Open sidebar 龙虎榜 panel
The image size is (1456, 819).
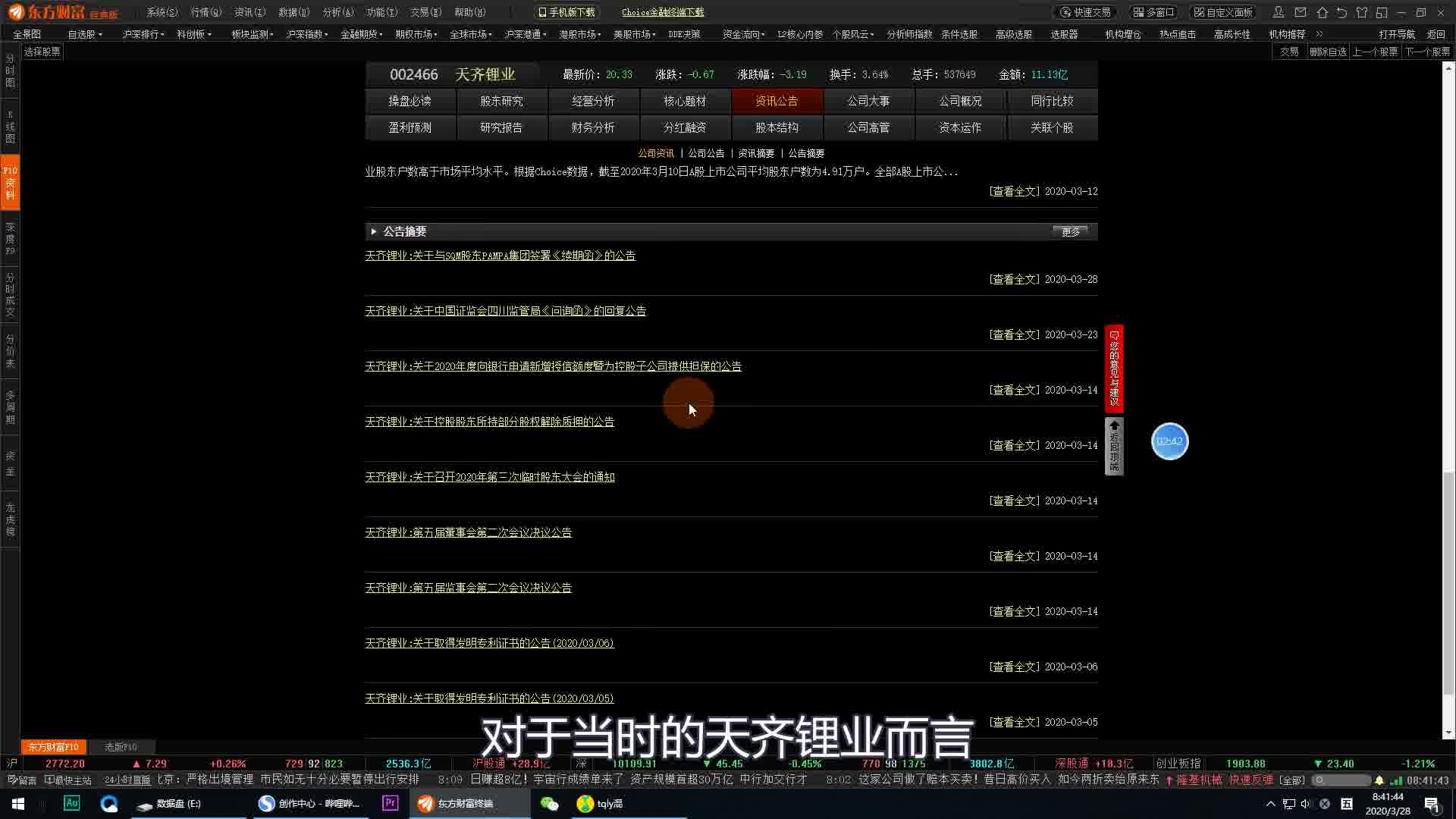[x=10, y=519]
